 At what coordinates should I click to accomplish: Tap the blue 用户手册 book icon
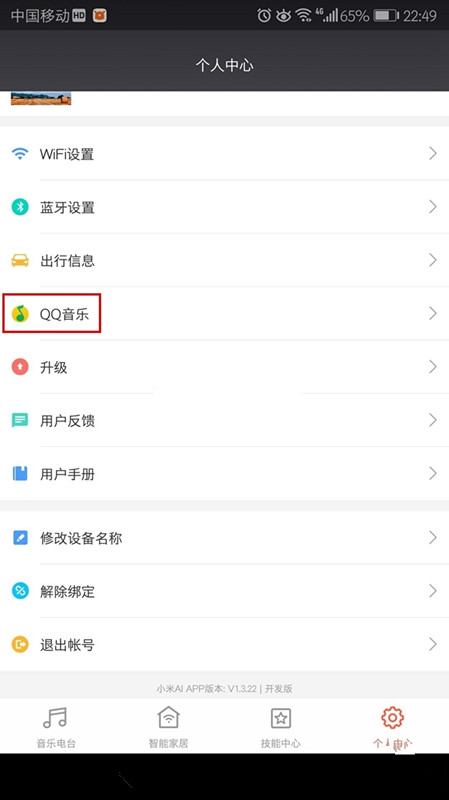tap(20, 474)
